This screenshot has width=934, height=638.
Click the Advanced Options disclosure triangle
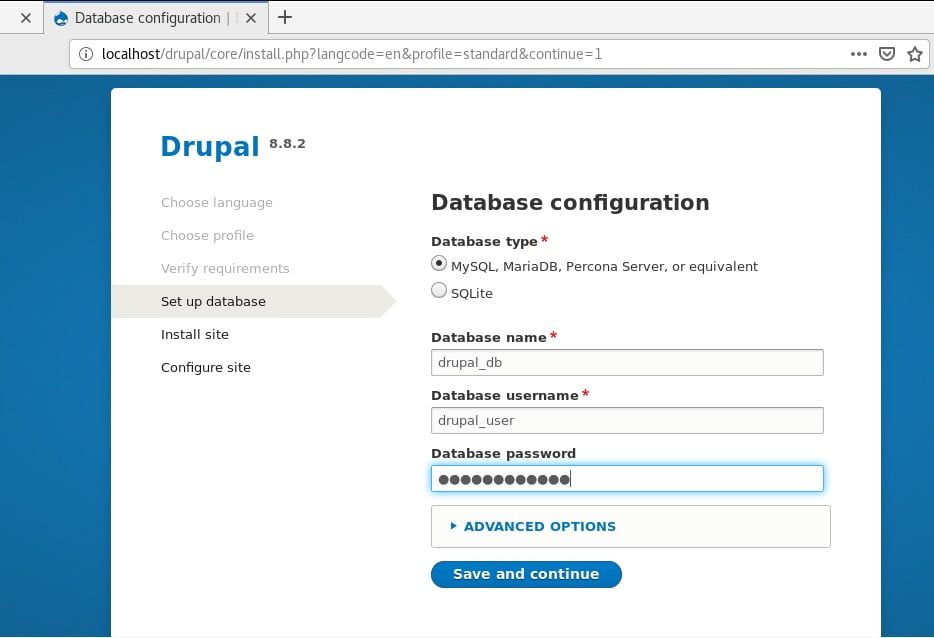click(453, 526)
